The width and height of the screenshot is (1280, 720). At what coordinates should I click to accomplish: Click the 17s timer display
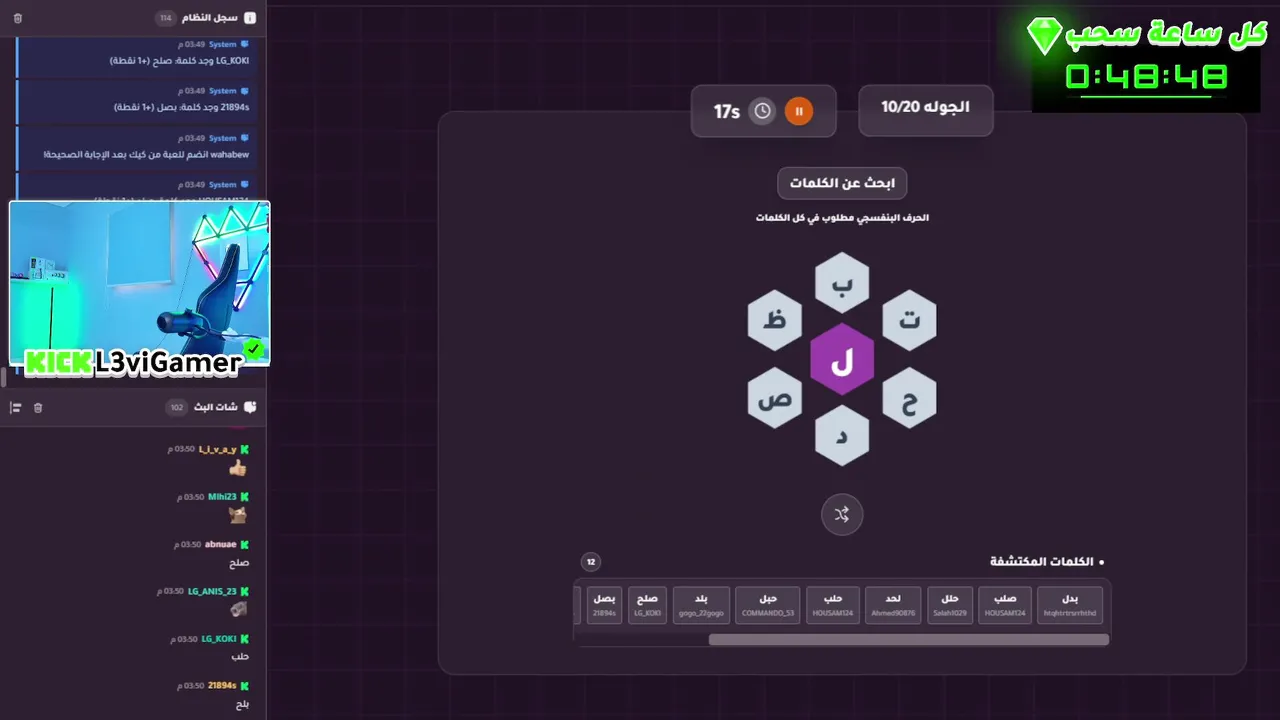click(727, 112)
